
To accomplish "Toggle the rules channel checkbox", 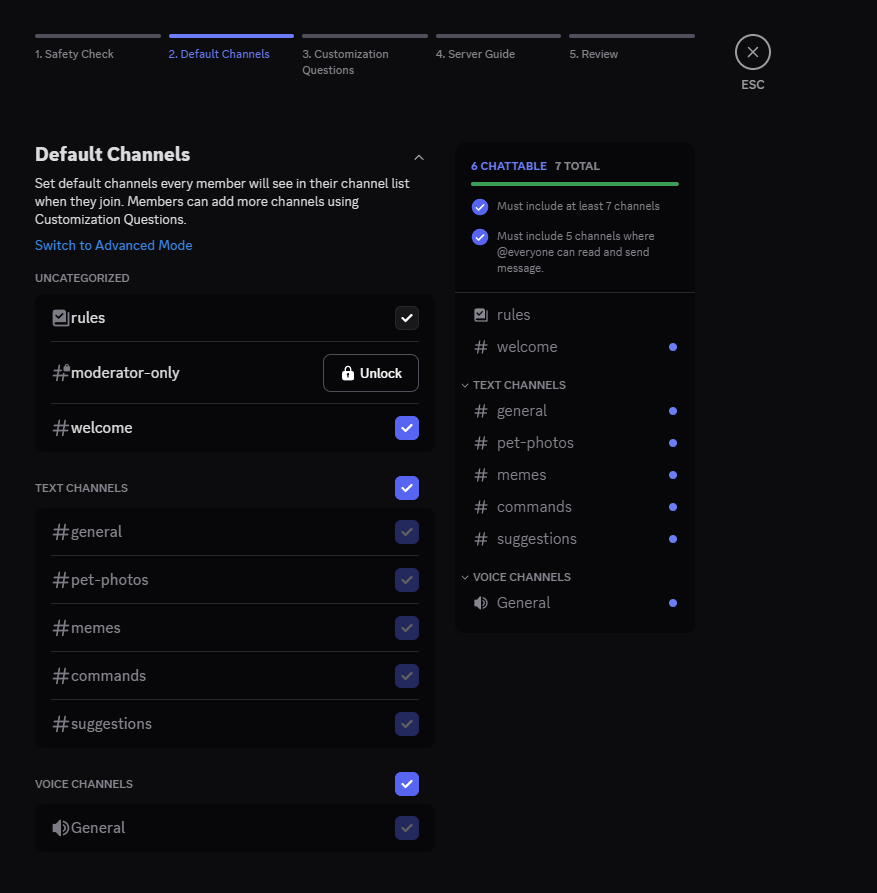I will (x=406, y=318).
